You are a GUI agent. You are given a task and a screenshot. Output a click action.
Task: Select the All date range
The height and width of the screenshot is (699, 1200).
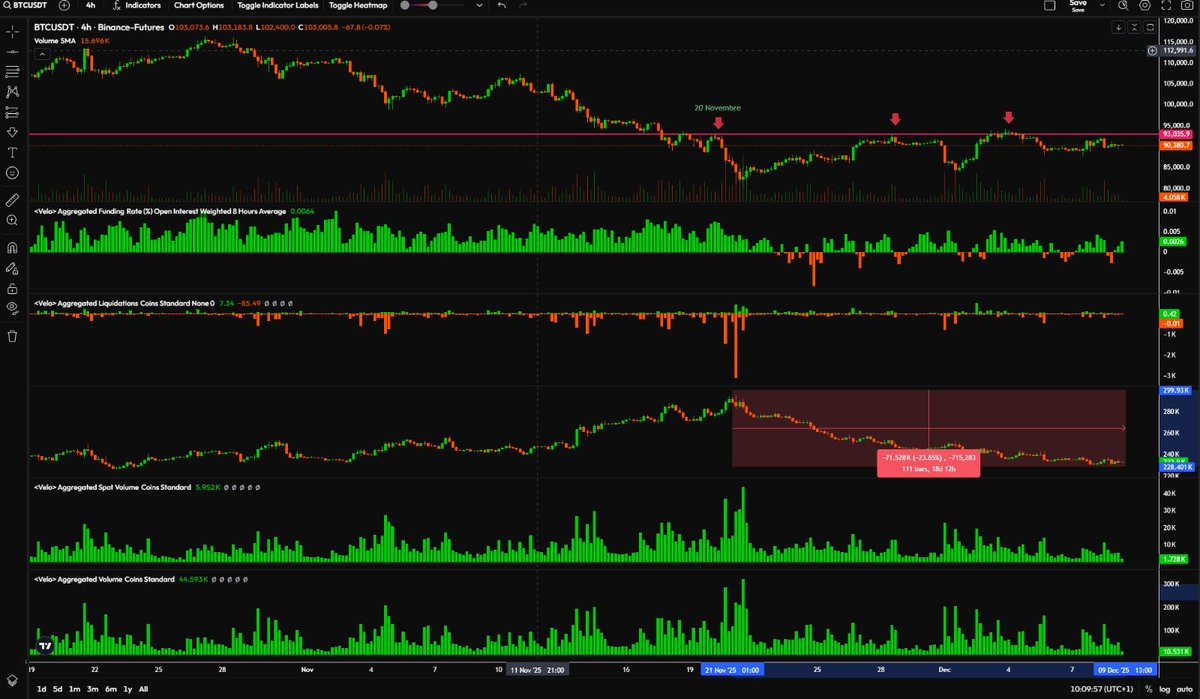(x=143, y=689)
